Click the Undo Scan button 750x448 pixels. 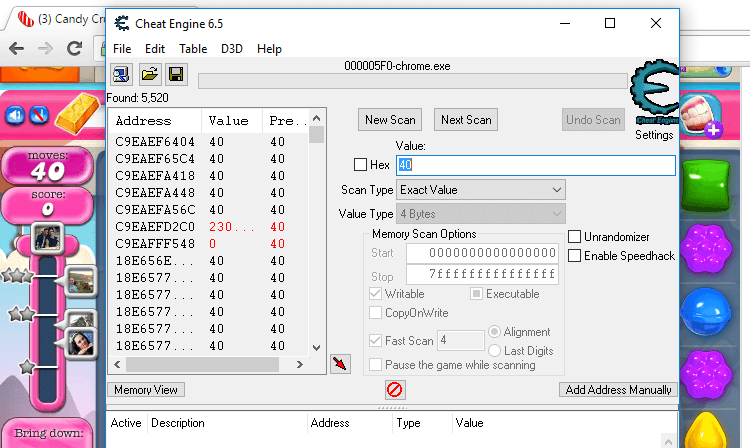point(593,120)
